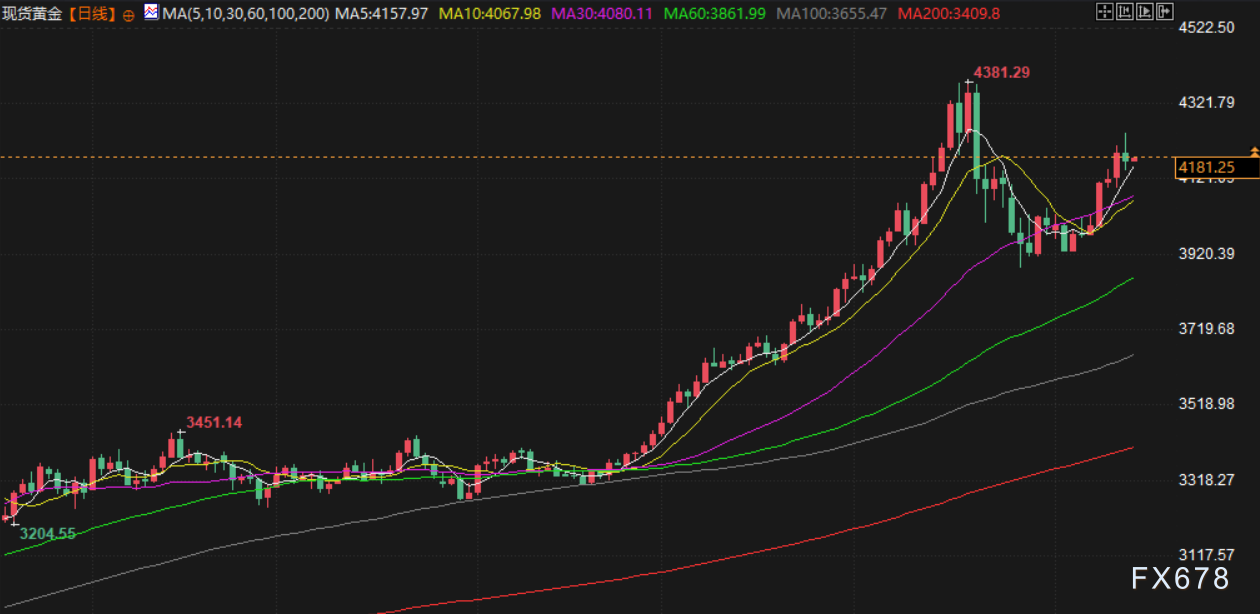Click the 3204.55 low price label

(x=47, y=533)
